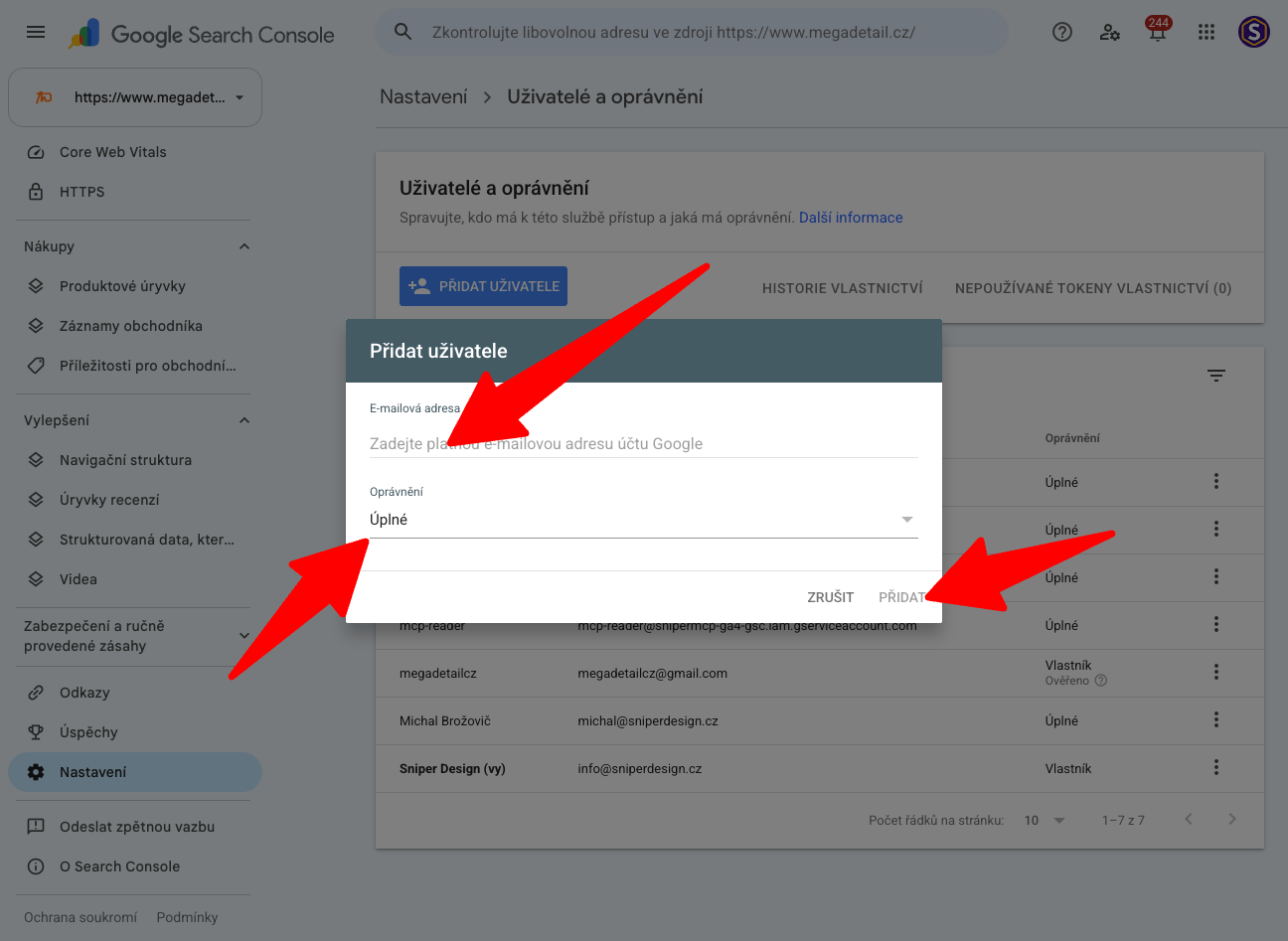Image resolution: width=1288 pixels, height=941 pixels.
Task: Collapse the Nákupy section
Action: pos(244,246)
